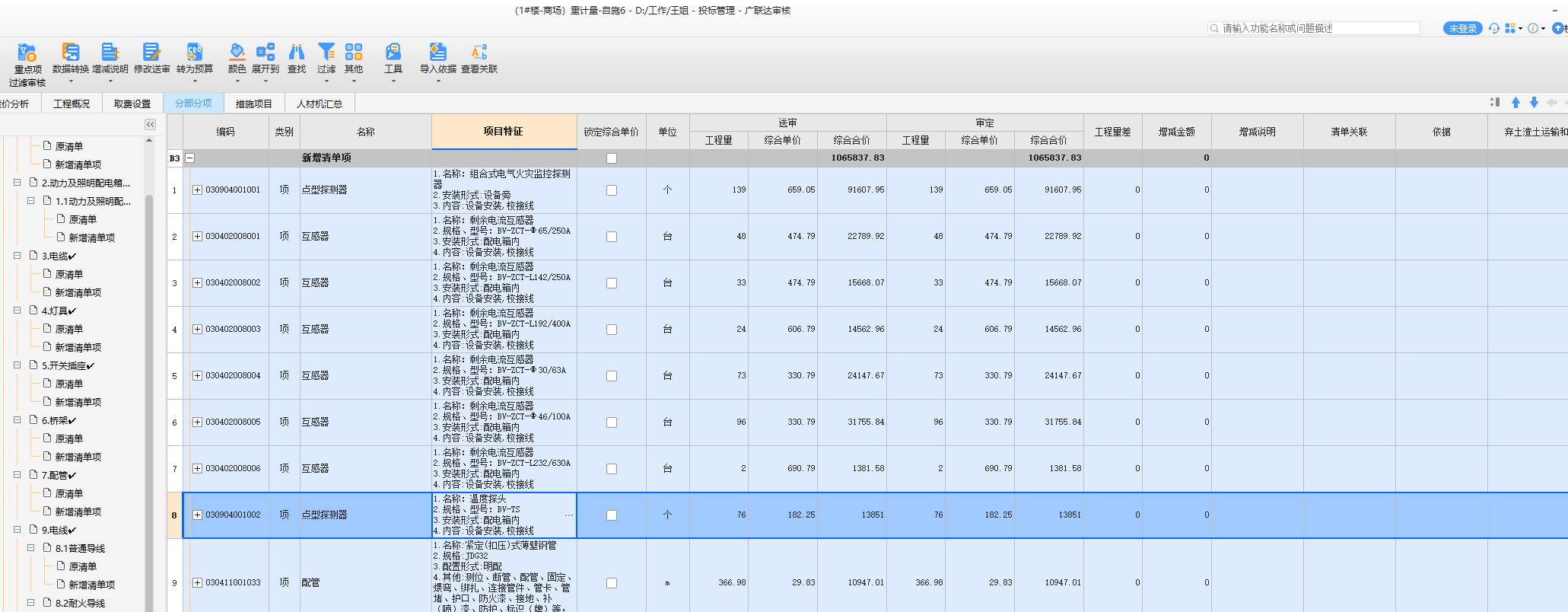Expand row 030411001033 配管 with plus box
This screenshot has width=1568, height=612.
point(197,583)
